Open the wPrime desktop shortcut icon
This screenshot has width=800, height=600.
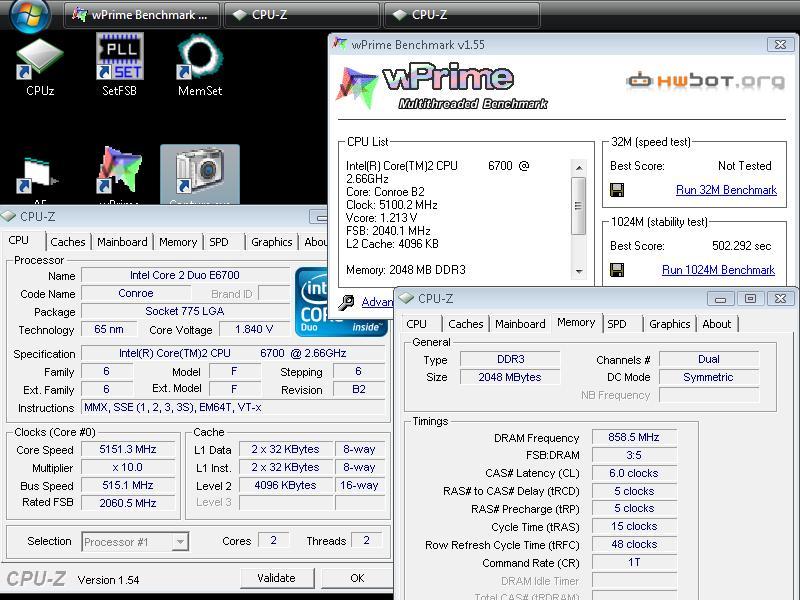pos(119,174)
